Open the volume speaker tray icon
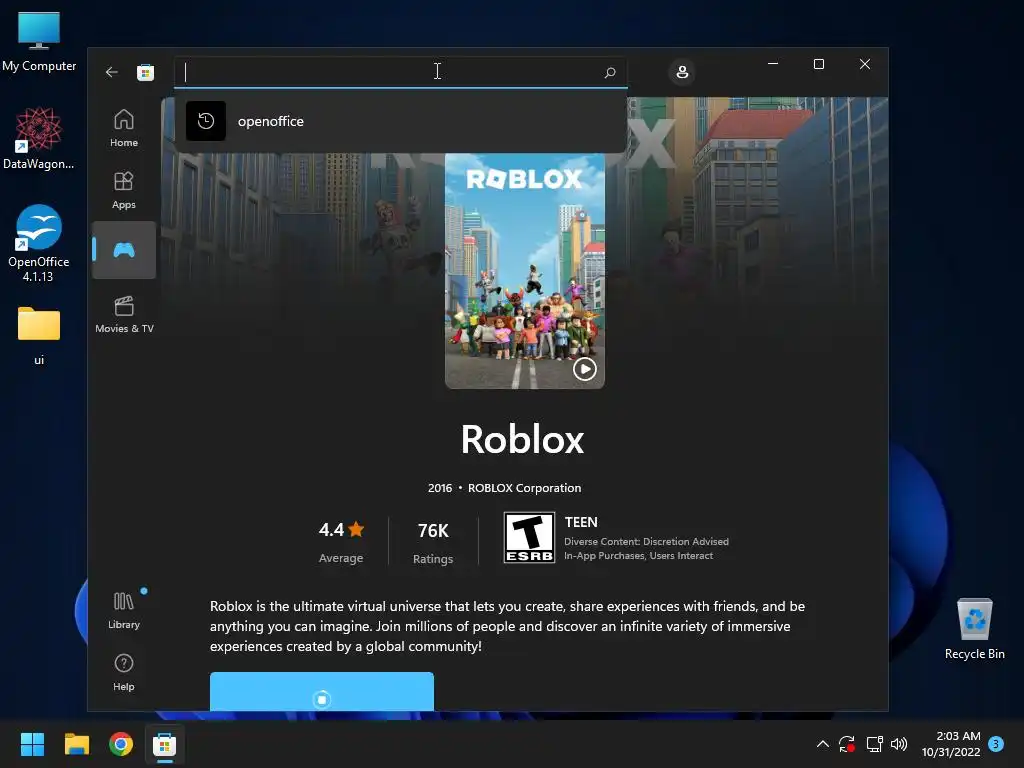Viewport: 1024px width, 768px height. (899, 744)
